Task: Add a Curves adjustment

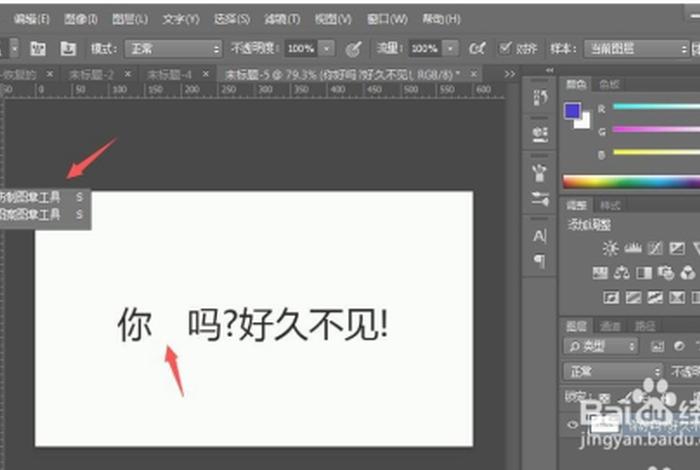Action: [x=655, y=249]
